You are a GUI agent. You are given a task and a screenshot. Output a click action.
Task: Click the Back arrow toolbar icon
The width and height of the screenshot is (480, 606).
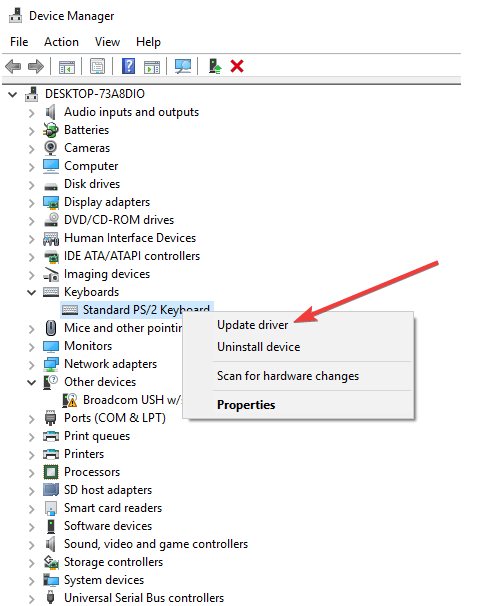tap(13, 66)
